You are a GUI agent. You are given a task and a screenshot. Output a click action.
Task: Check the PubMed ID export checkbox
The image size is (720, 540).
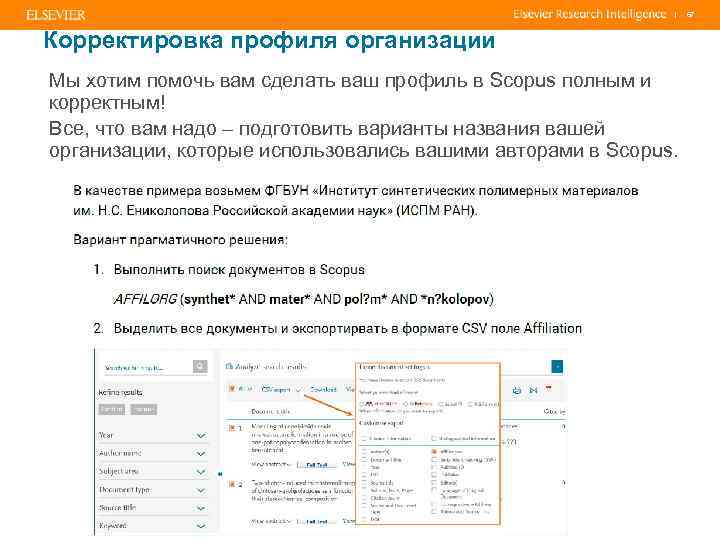coord(434,467)
